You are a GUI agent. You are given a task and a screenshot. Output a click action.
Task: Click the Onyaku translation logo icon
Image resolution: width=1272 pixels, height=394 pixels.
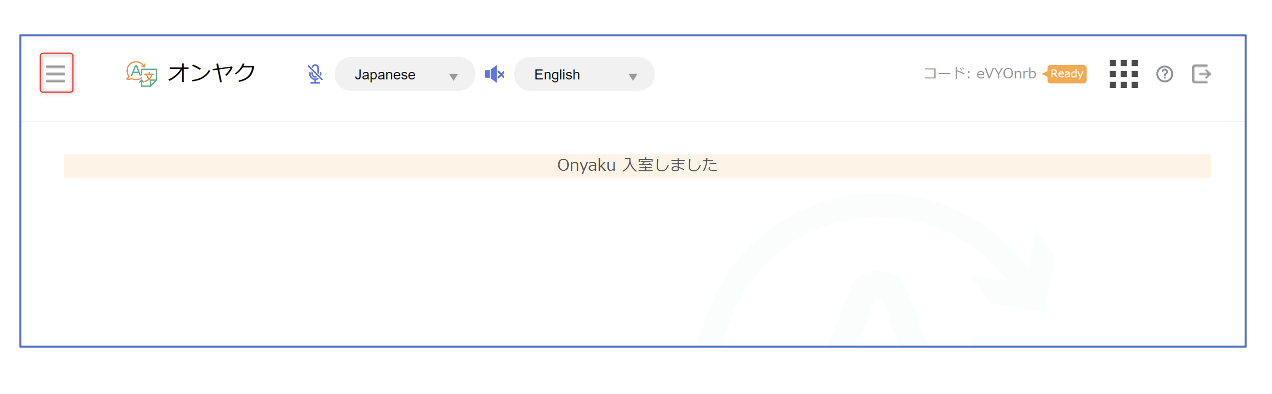coord(142,74)
